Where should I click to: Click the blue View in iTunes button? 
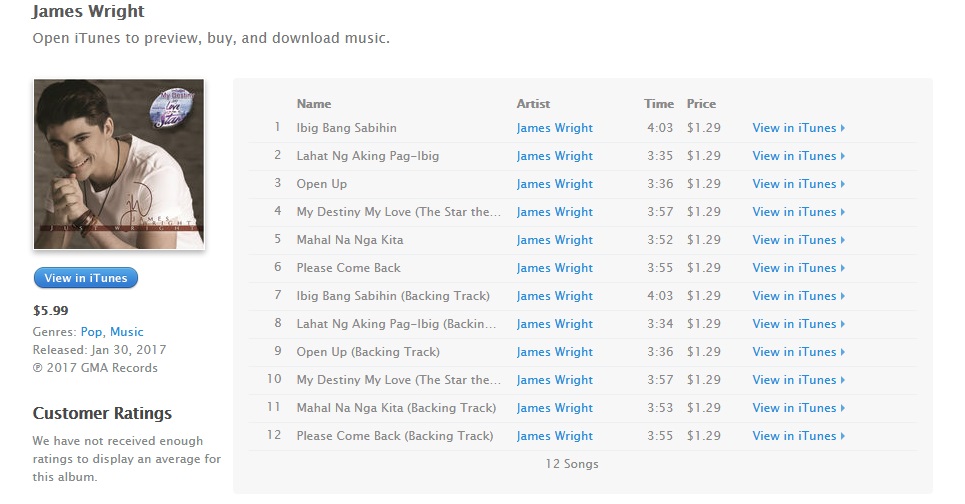pos(86,278)
